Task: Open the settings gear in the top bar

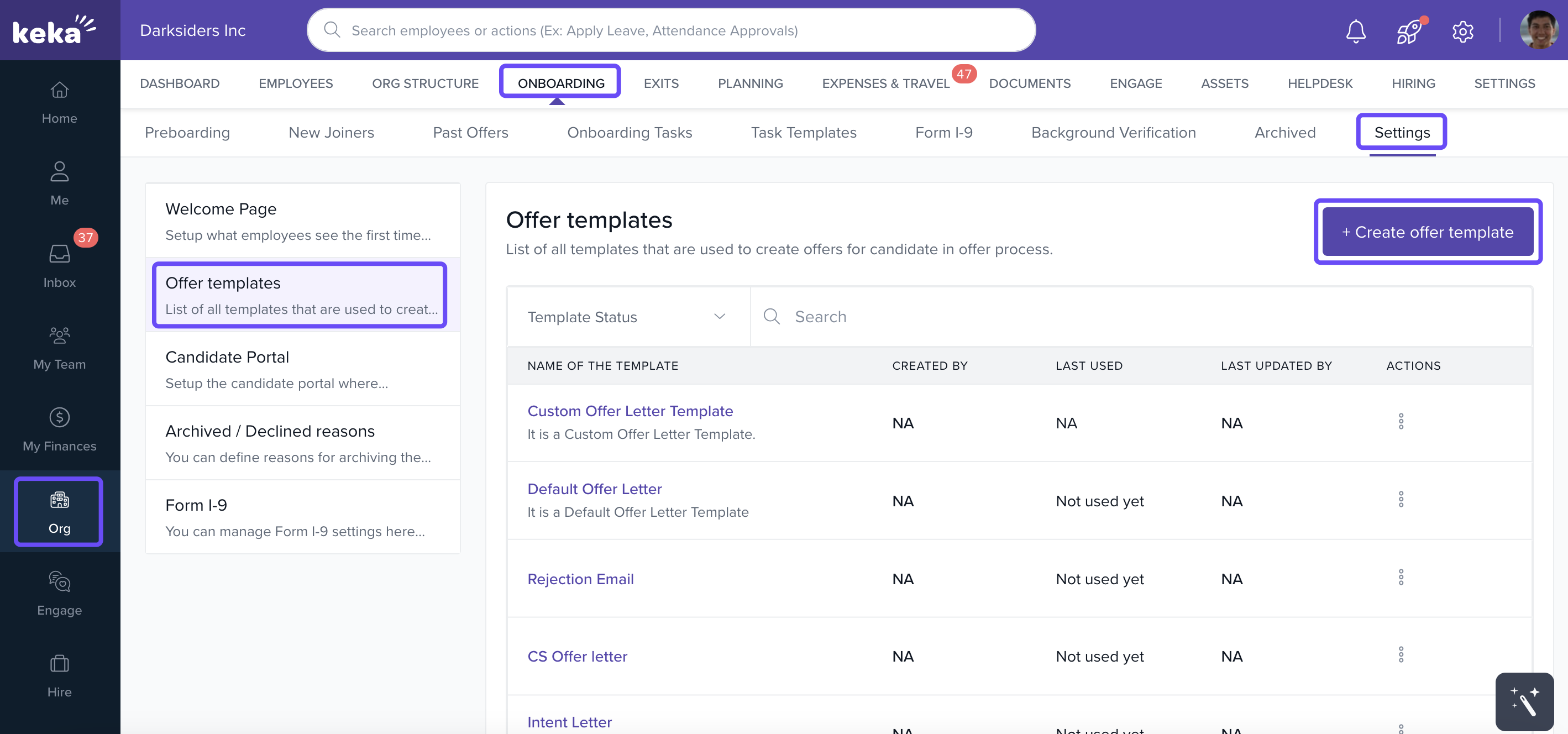Action: (x=1462, y=31)
